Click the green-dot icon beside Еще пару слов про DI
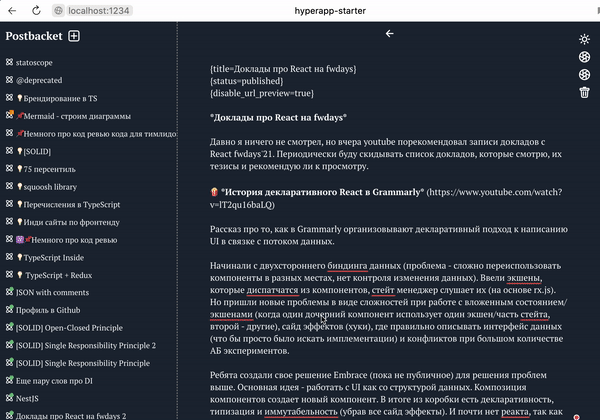This screenshot has height=420, width=600. click(10, 380)
